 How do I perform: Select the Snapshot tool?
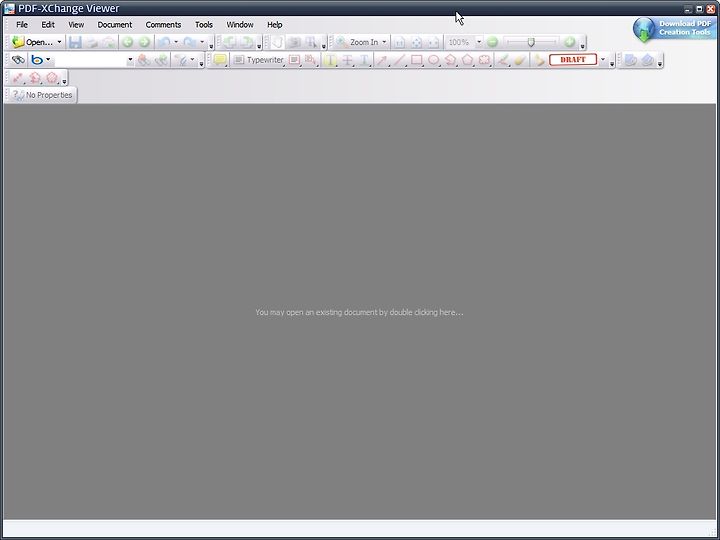coord(294,42)
